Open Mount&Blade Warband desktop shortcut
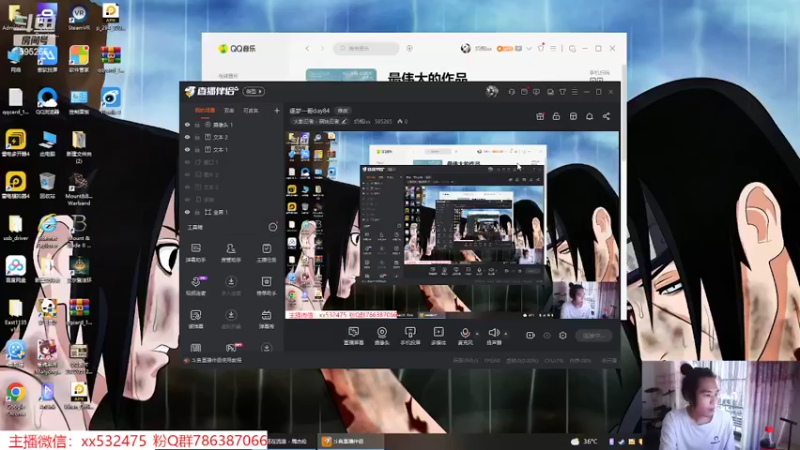This screenshot has width=800, height=450. click(x=79, y=189)
